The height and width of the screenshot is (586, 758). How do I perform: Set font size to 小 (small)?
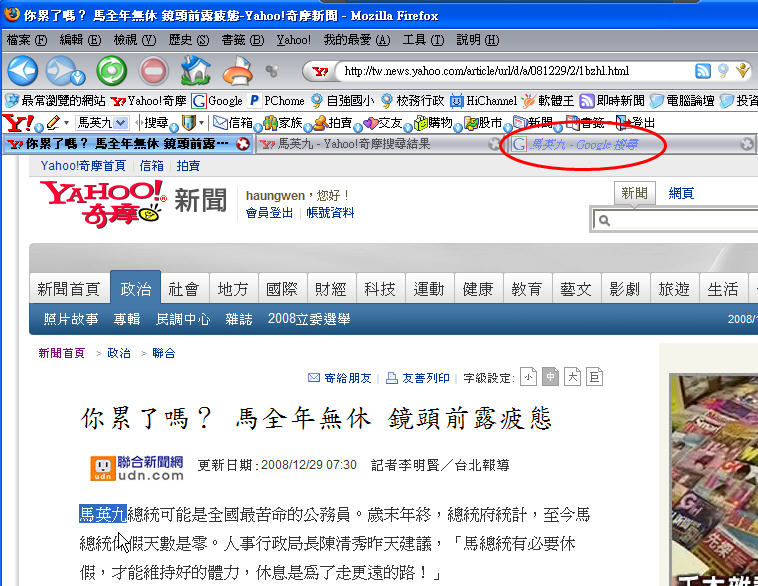(x=528, y=377)
